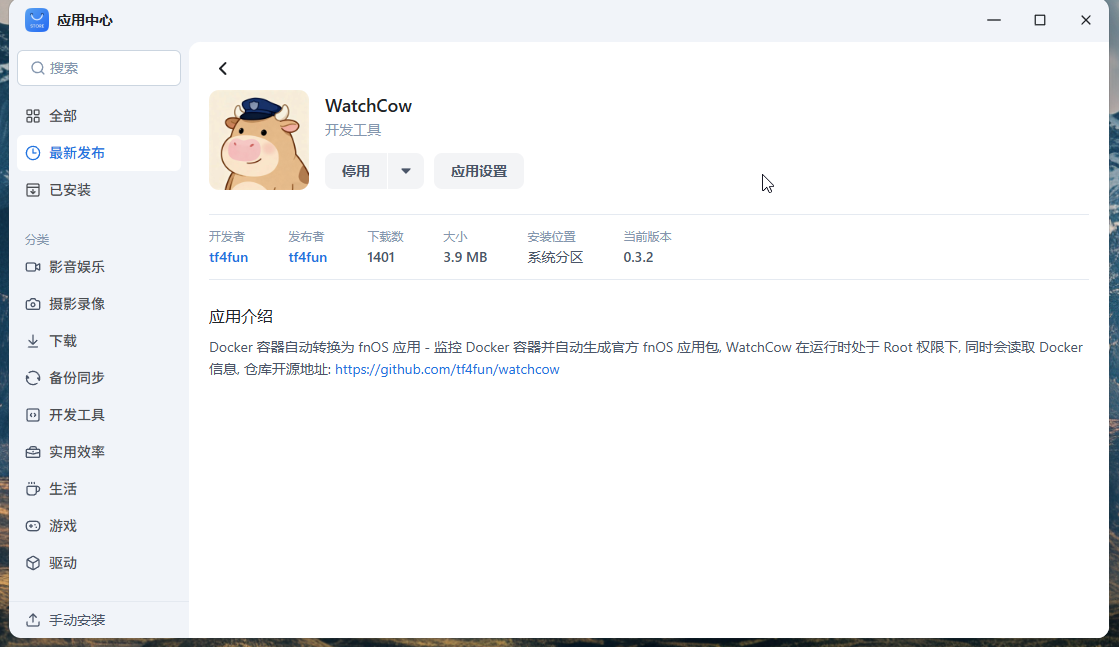Viewport: 1119px width, 647px height.
Task: Click the search magnifier icon
Action: coord(38,68)
